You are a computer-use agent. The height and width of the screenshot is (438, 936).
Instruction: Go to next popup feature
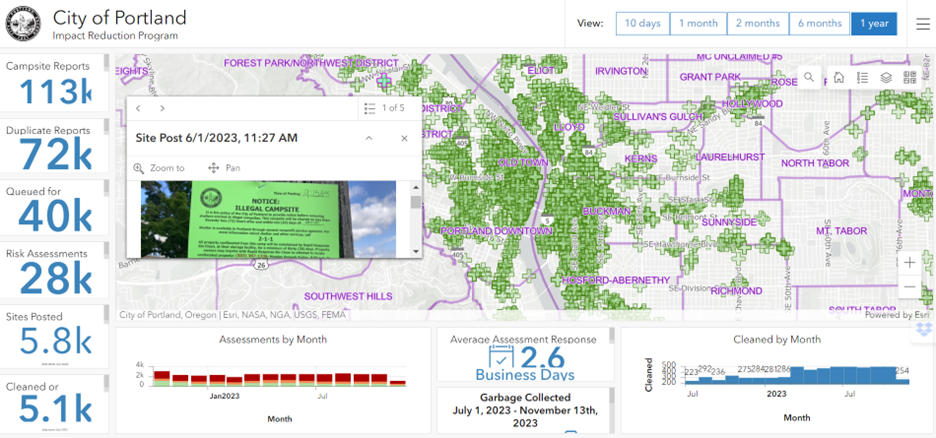coord(162,108)
